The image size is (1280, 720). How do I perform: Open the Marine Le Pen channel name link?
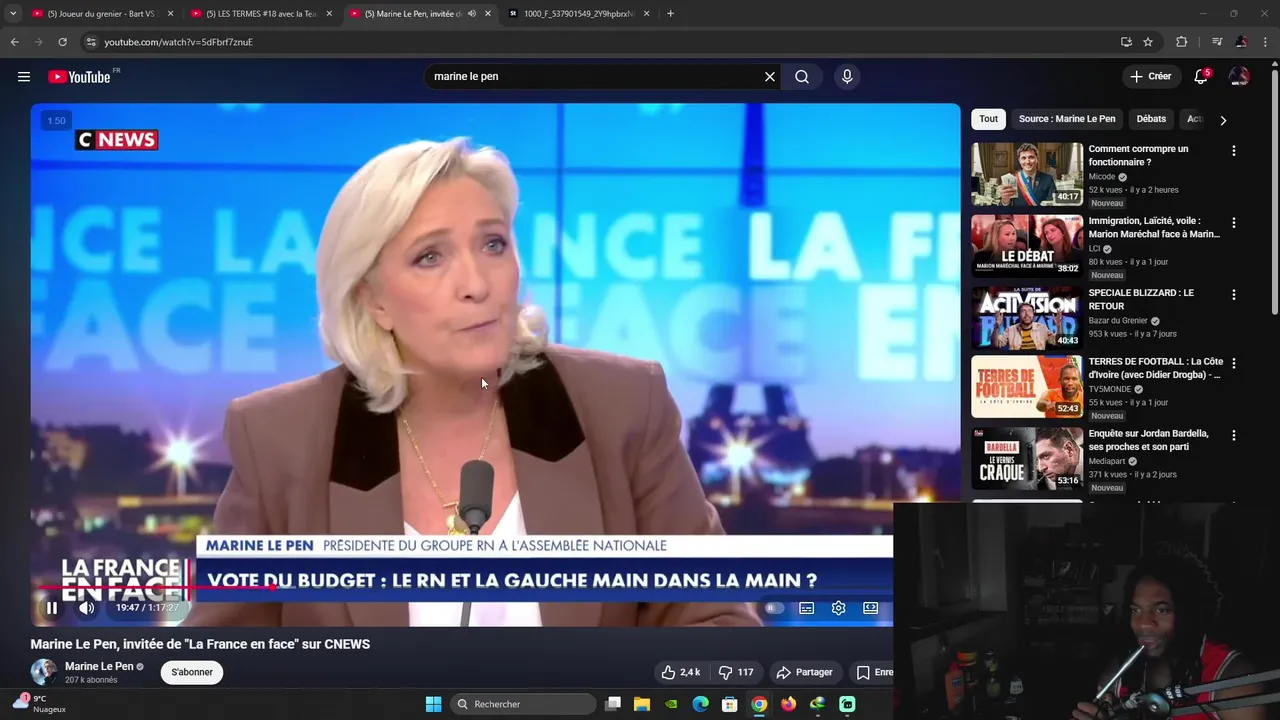99,666
